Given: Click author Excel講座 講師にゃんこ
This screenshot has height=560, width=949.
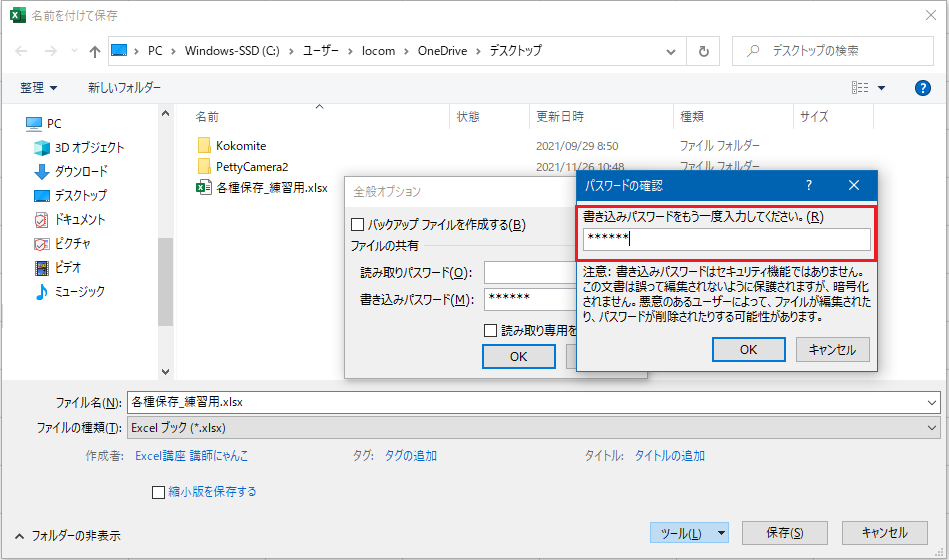Looking at the screenshot, I should click(x=191, y=456).
